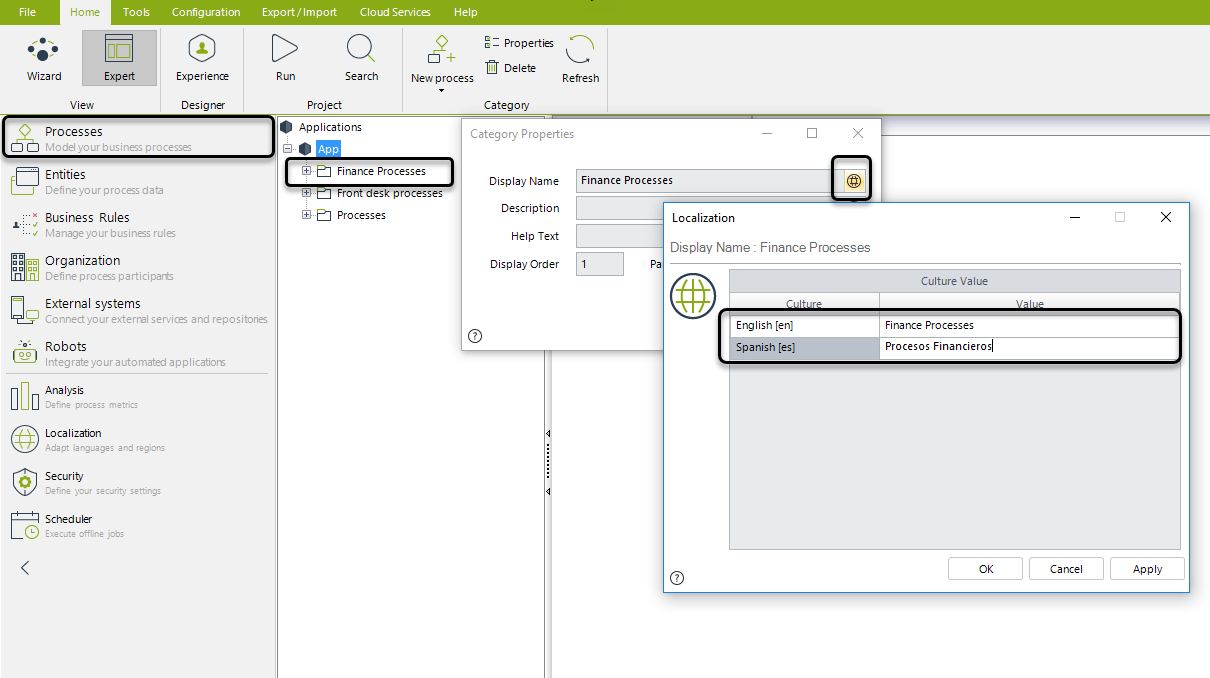Viewport: 1210px width, 678px height.
Task: Select the App node in the tree
Action: coord(328,149)
